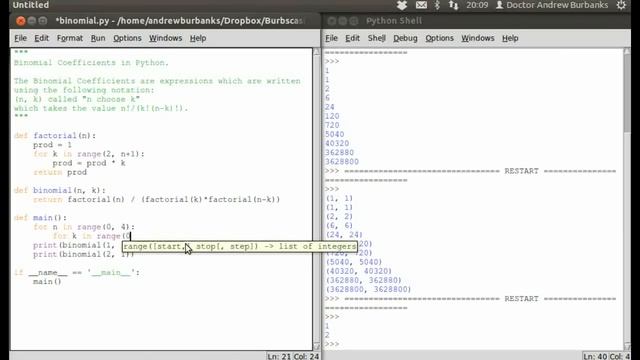
Task: Minimize the binomial.py editor window
Action: click(x=32, y=20)
